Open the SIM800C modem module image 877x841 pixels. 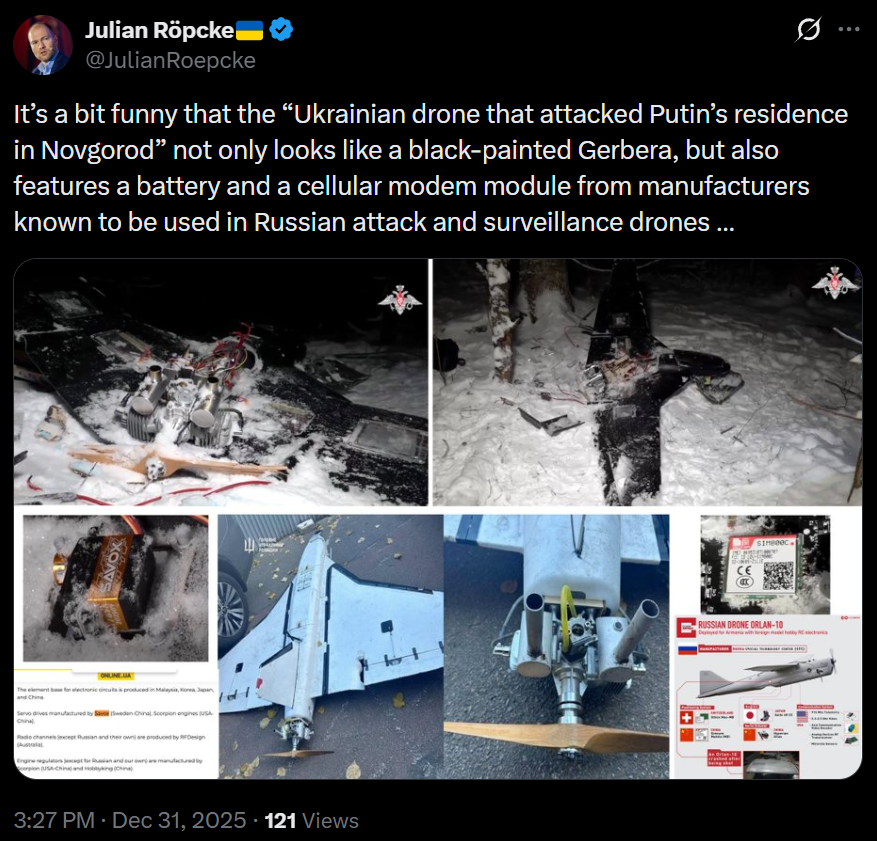click(765, 565)
